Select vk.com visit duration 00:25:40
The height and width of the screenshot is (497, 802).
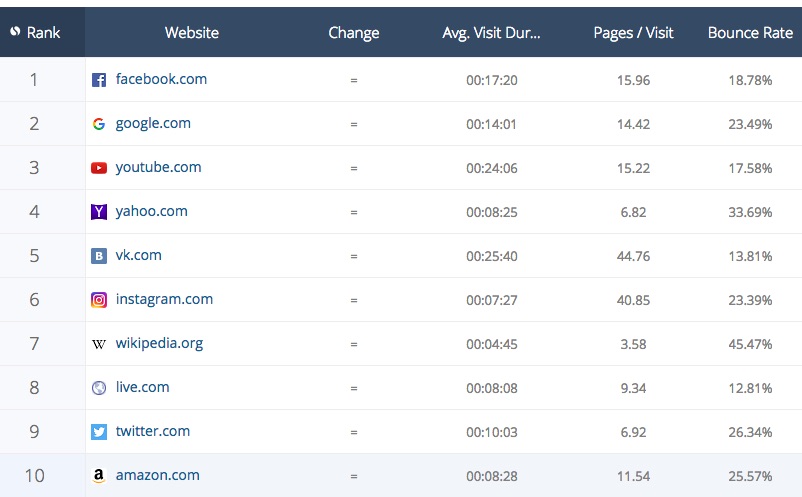click(x=492, y=256)
